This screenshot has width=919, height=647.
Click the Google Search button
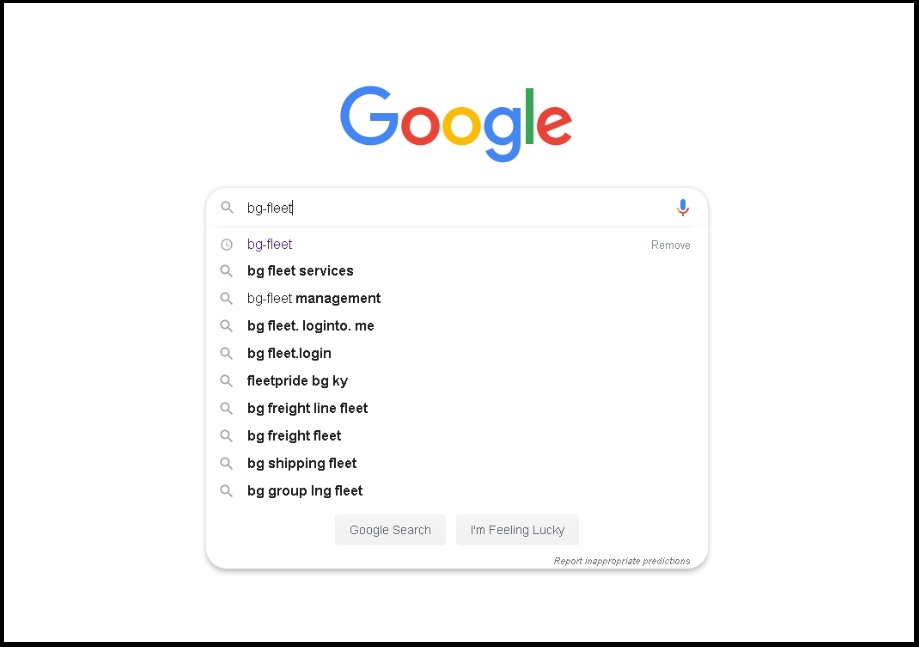tap(390, 530)
